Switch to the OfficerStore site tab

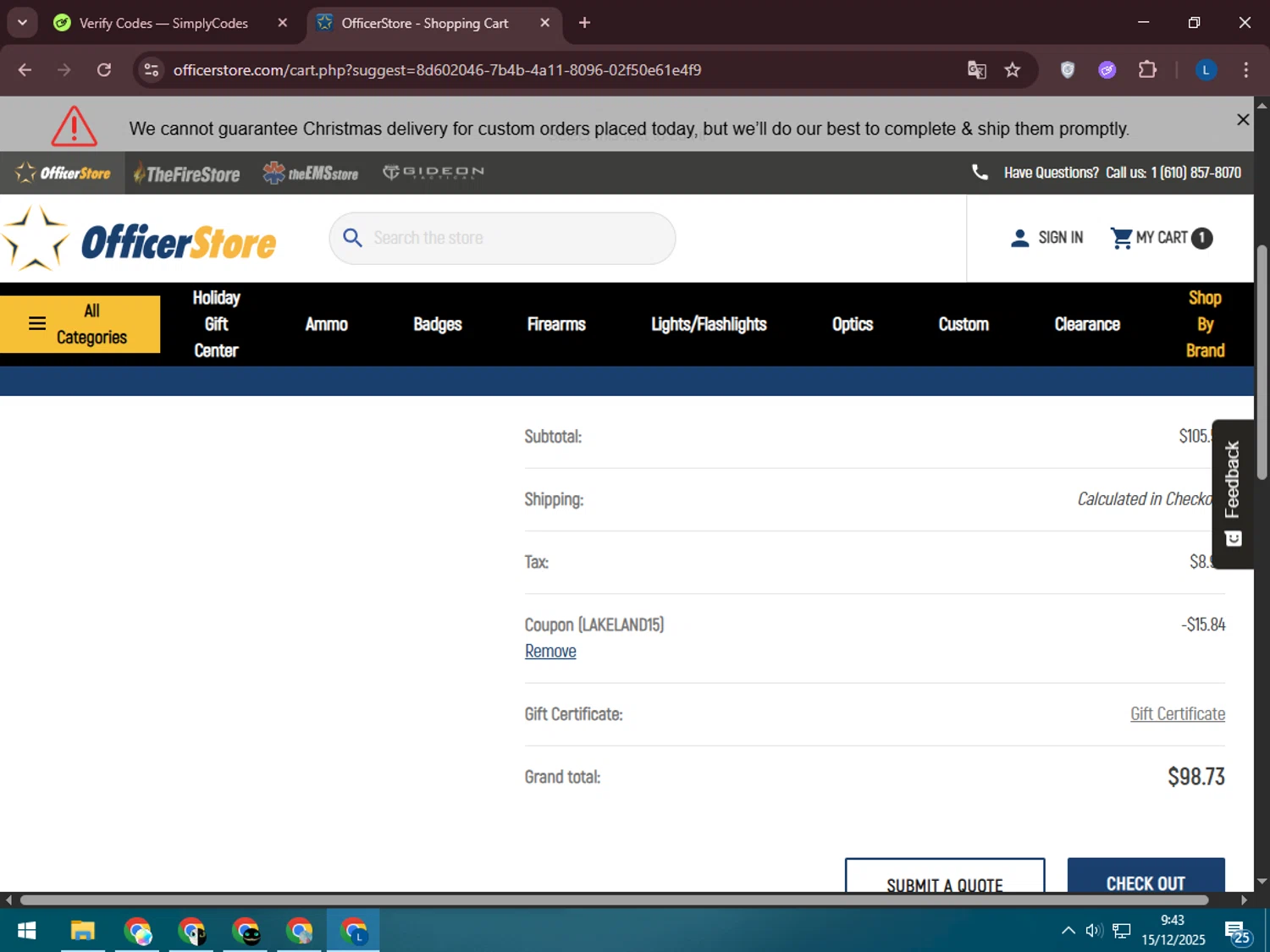63,173
